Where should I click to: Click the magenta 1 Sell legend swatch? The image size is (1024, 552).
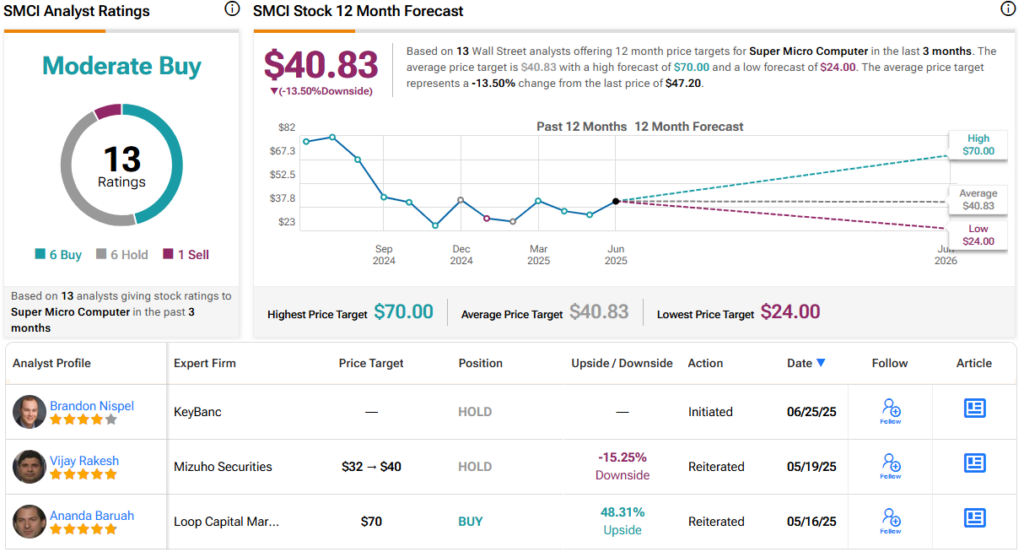(x=168, y=254)
